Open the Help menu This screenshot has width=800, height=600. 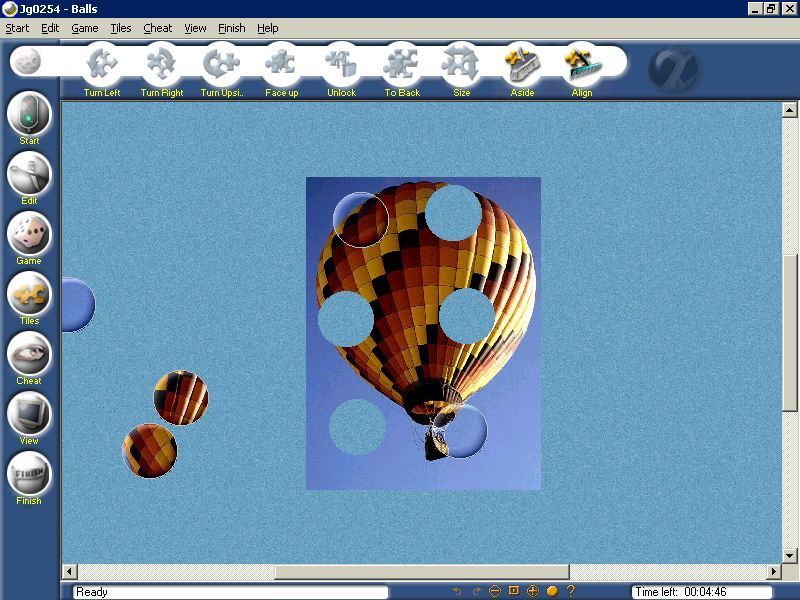point(268,28)
